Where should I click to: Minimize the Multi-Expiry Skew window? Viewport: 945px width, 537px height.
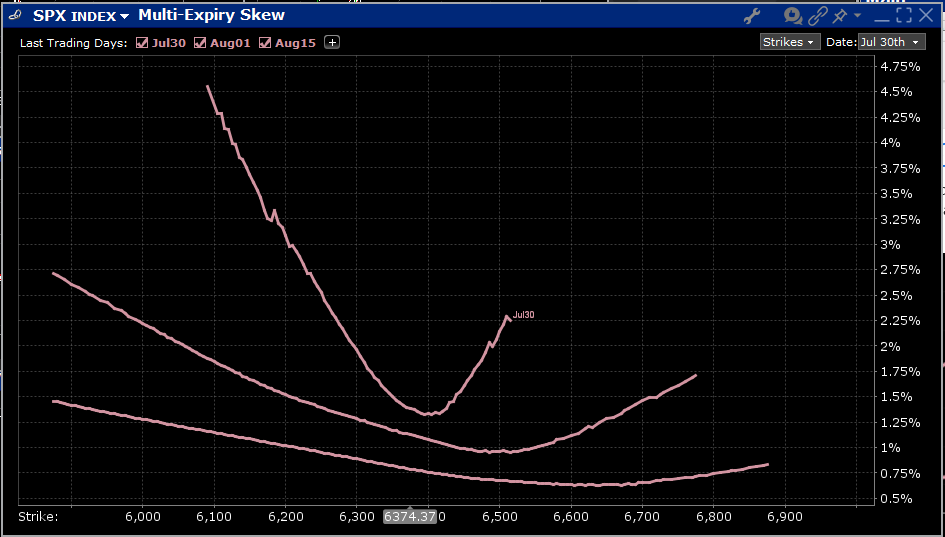pos(882,15)
